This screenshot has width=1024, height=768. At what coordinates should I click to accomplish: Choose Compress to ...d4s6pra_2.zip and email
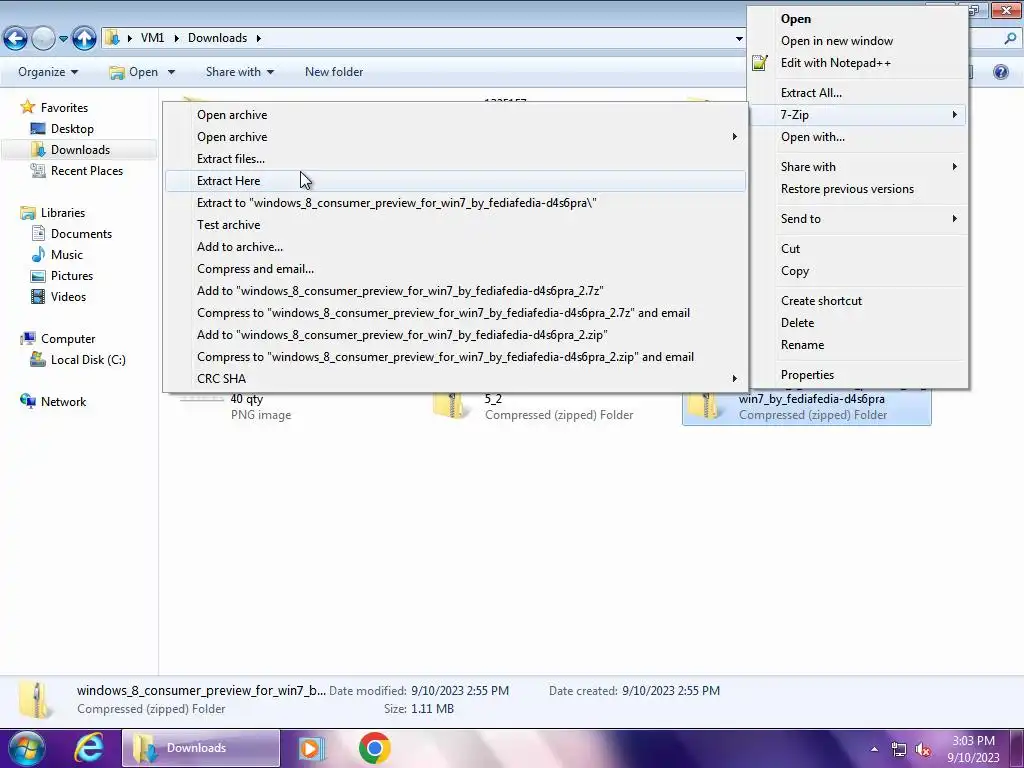(x=455, y=357)
